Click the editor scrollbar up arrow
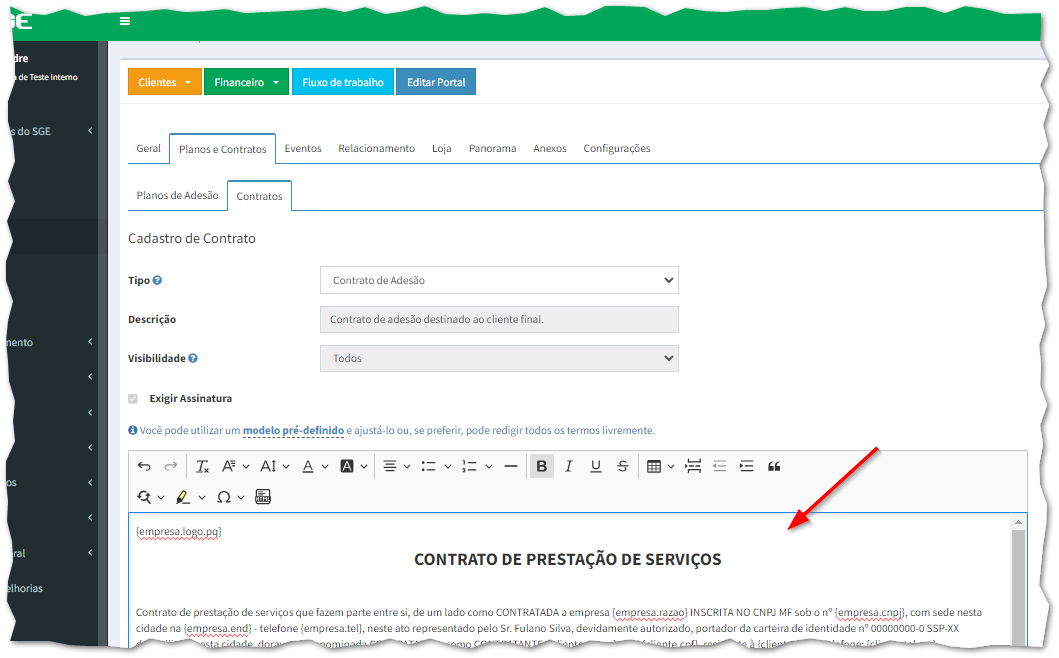 (1018, 522)
